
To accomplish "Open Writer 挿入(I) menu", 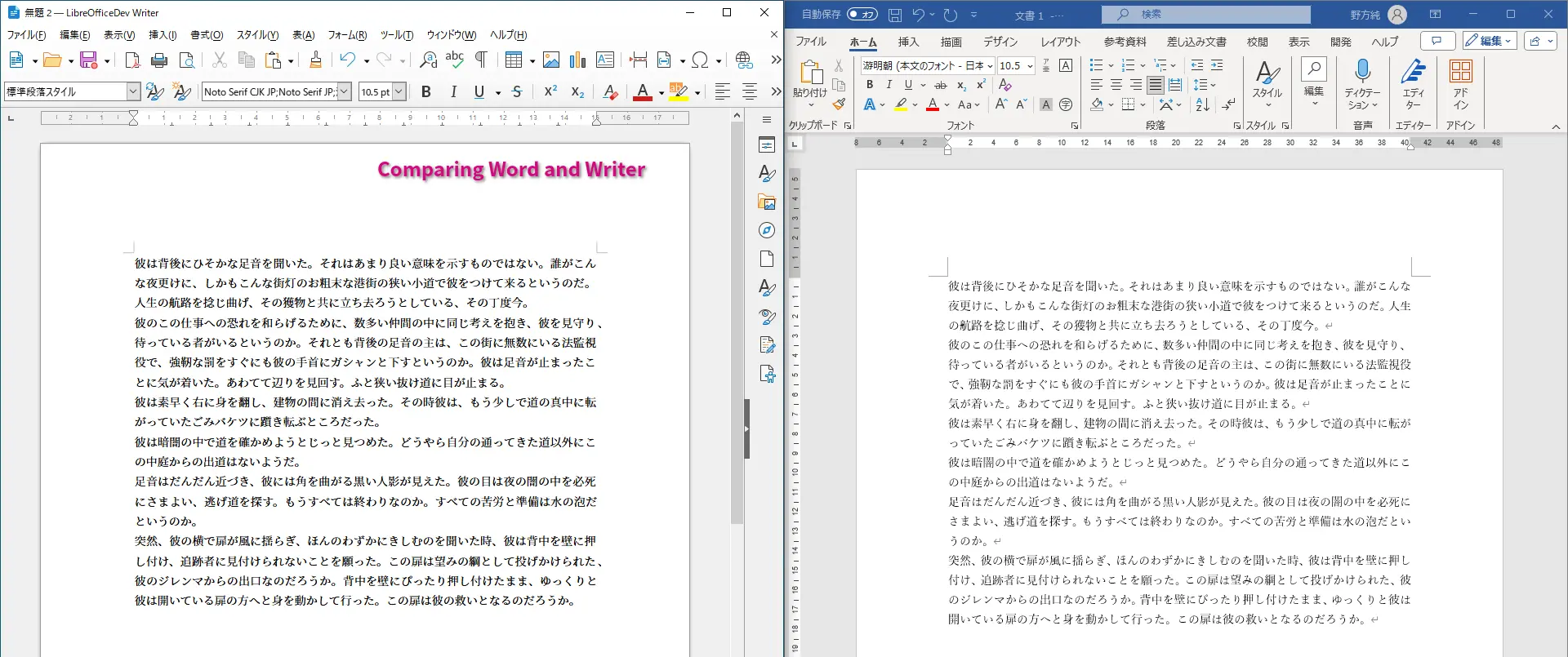I will tap(163, 35).
